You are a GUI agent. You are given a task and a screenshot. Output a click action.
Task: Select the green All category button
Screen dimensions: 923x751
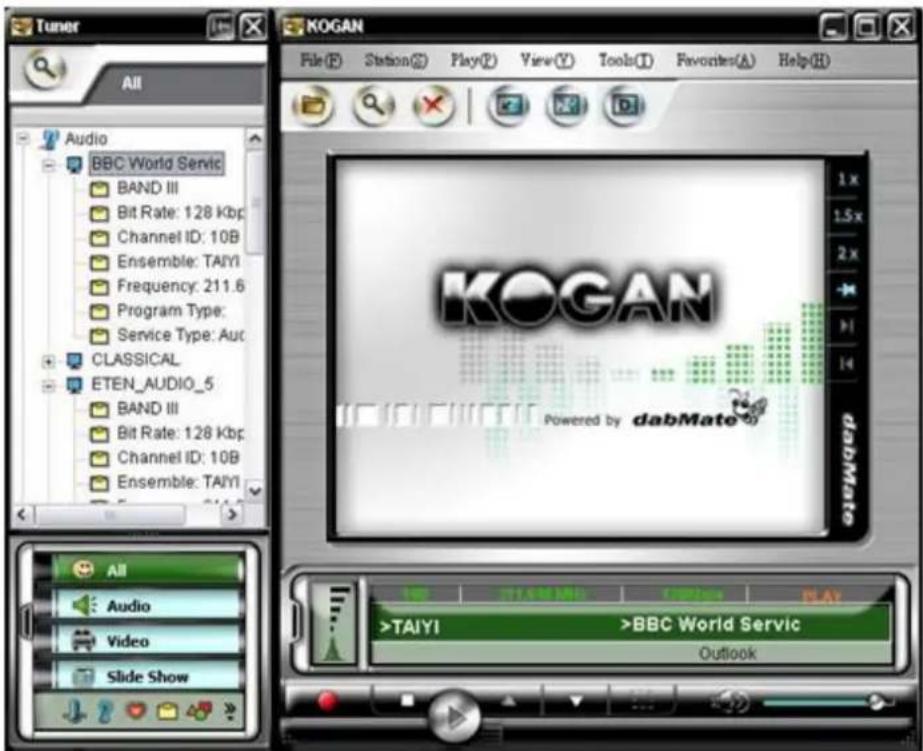147,570
